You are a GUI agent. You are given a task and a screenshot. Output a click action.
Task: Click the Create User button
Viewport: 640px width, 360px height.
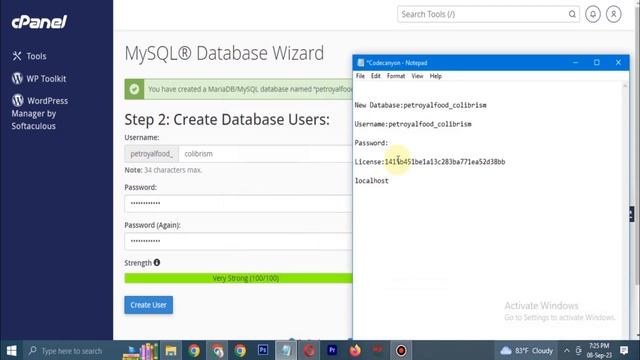[149, 305]
